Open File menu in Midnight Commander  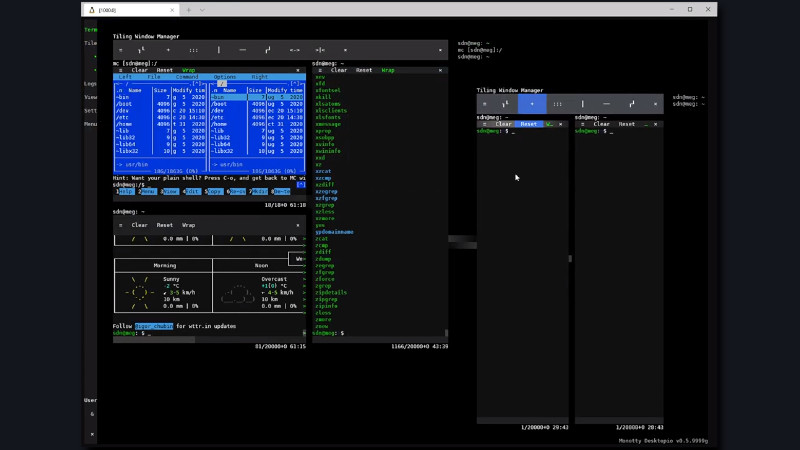pyautogui.click(x=154, y=77)
